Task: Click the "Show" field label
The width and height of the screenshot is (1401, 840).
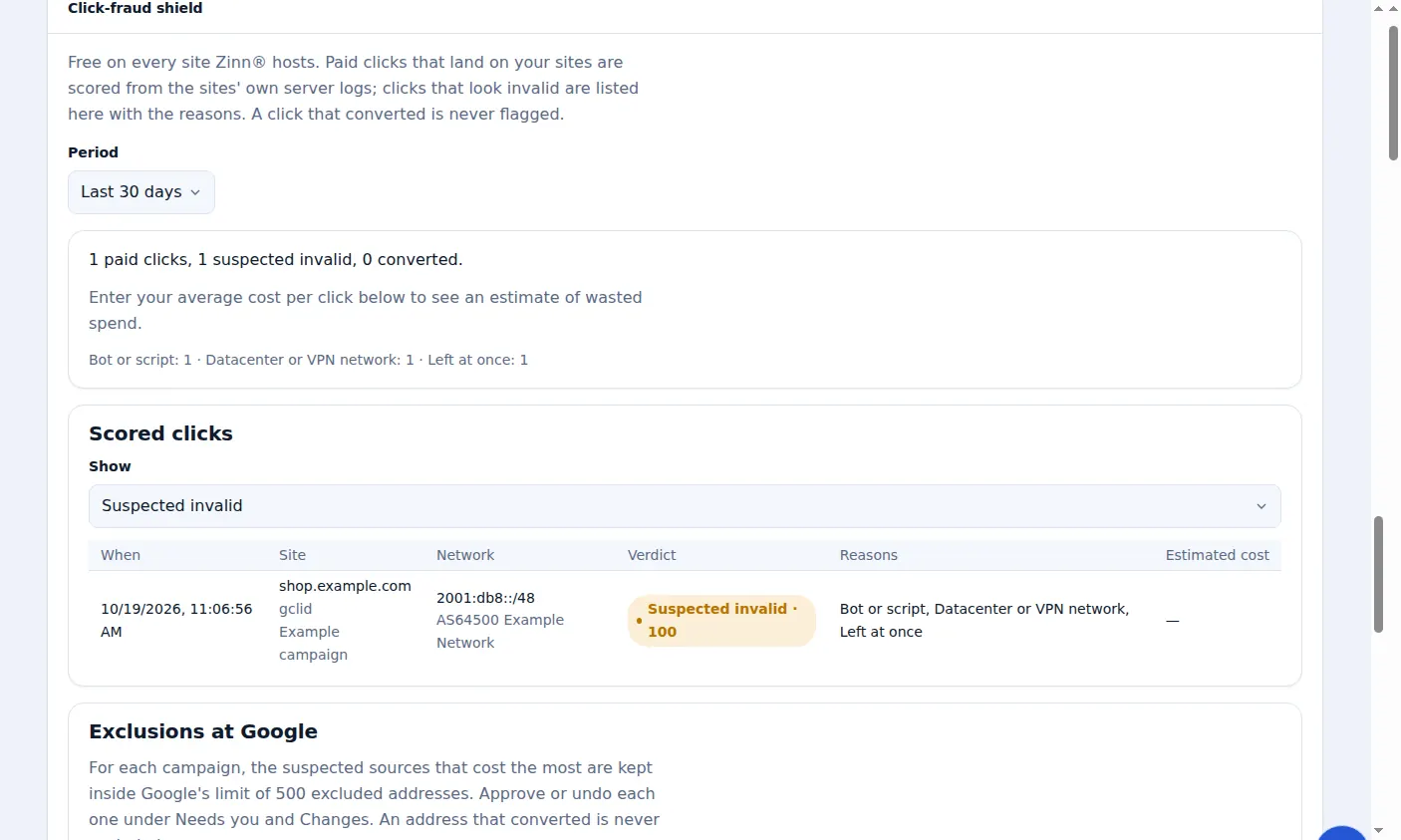Action: pos(110,466)
